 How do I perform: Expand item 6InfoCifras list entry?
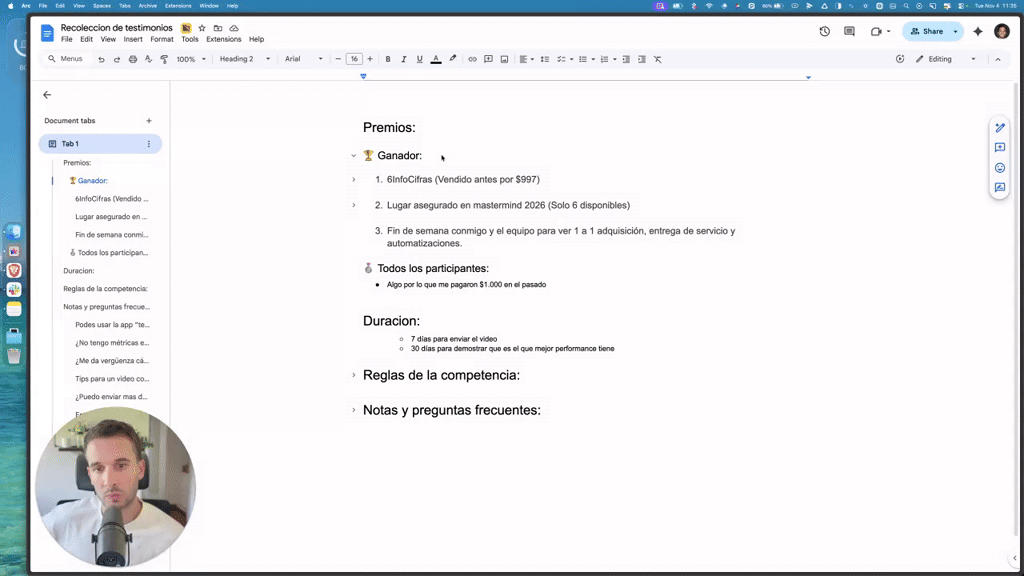[x=354, y=180]
